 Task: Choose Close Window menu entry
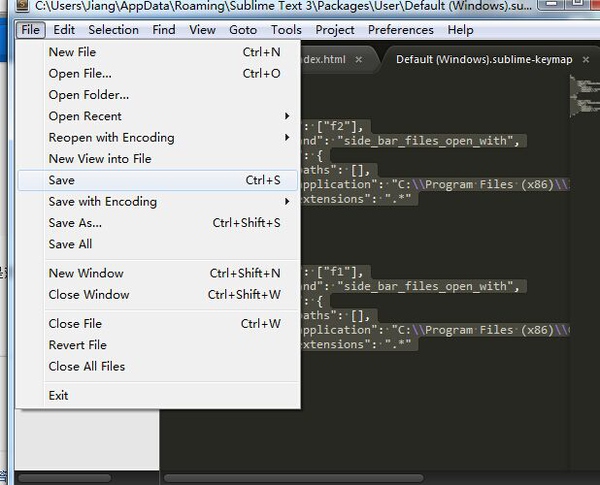tap(158, 295)
